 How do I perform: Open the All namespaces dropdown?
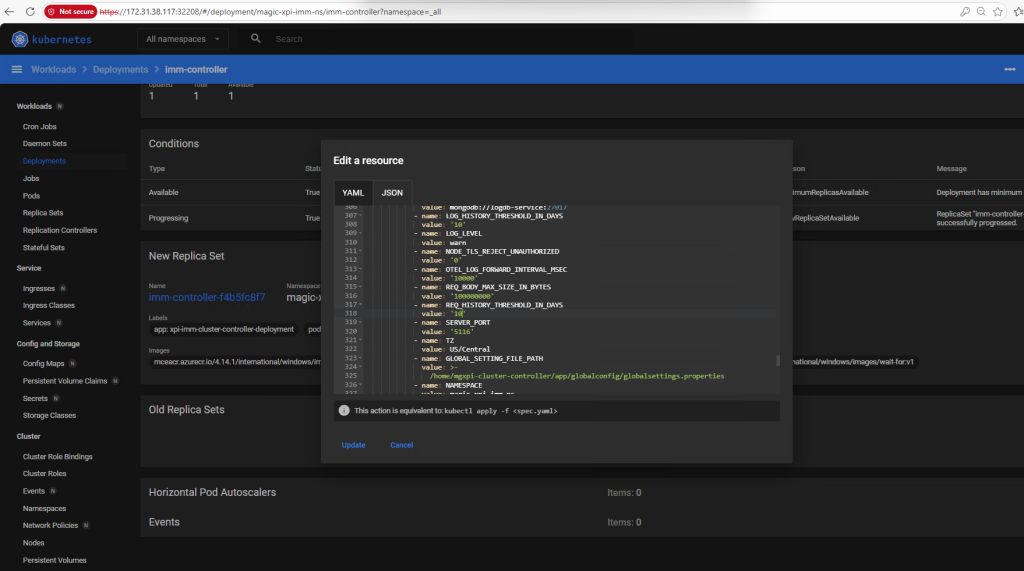pos(186,39)
